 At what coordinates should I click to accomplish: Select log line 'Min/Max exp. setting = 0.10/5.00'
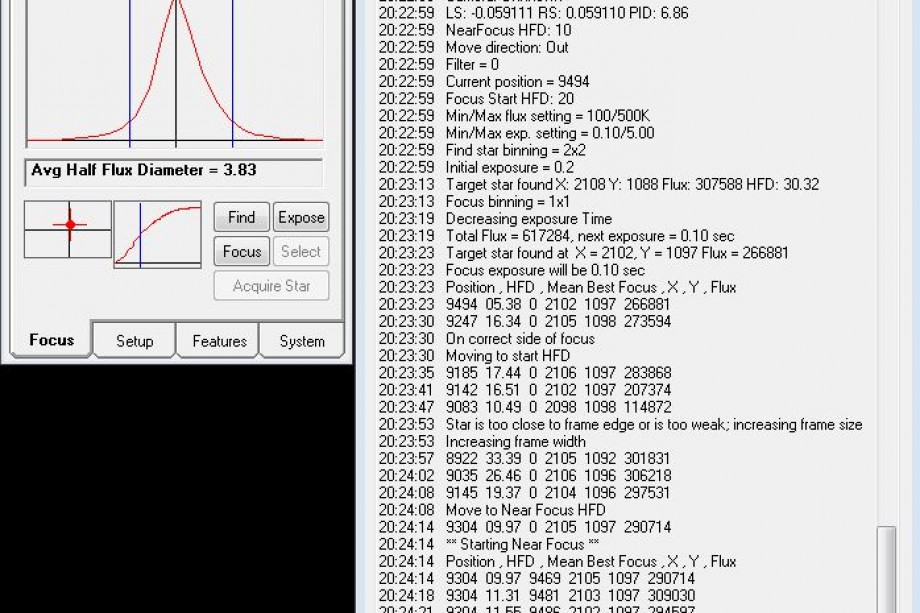516,133
